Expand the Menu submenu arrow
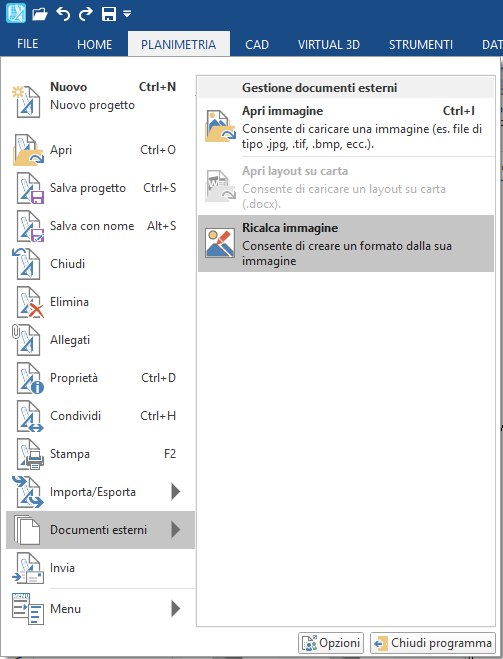The image size is (503, 659). click(176, 609)
